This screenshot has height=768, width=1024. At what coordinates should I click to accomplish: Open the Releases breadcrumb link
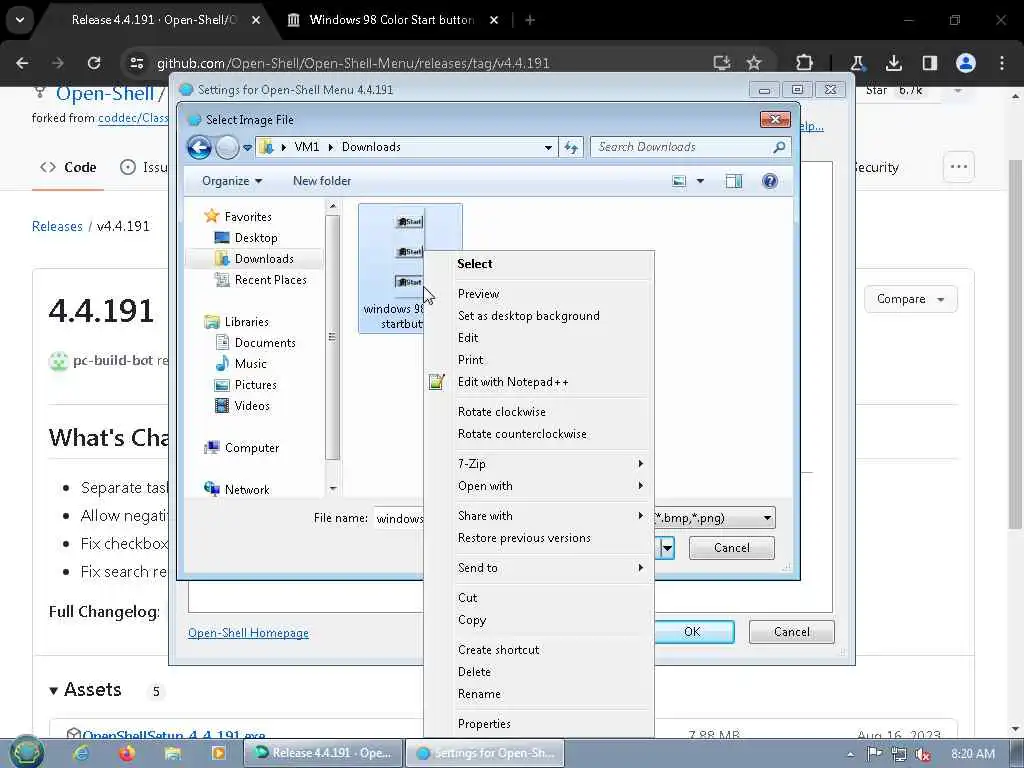pyautogui.click(x=57, y=226)
